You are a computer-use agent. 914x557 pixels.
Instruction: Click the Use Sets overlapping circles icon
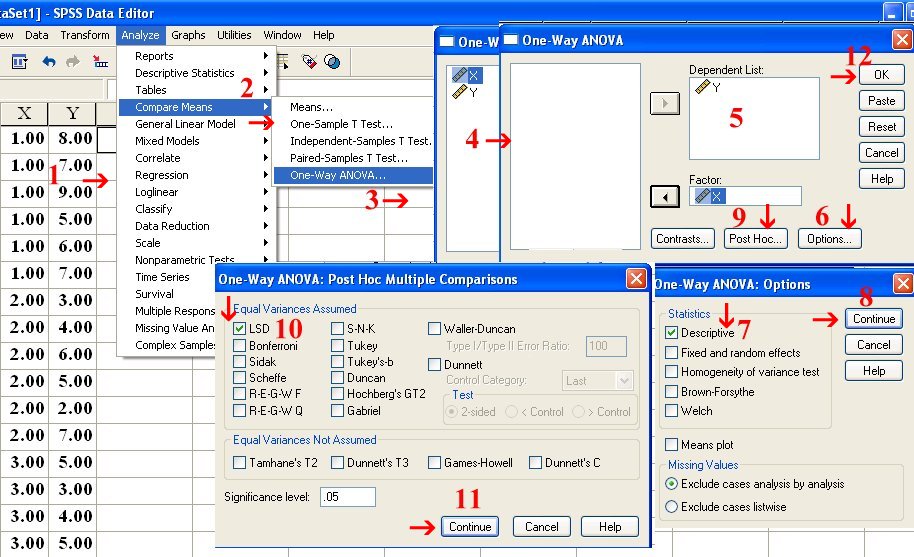tap(332, 61)
